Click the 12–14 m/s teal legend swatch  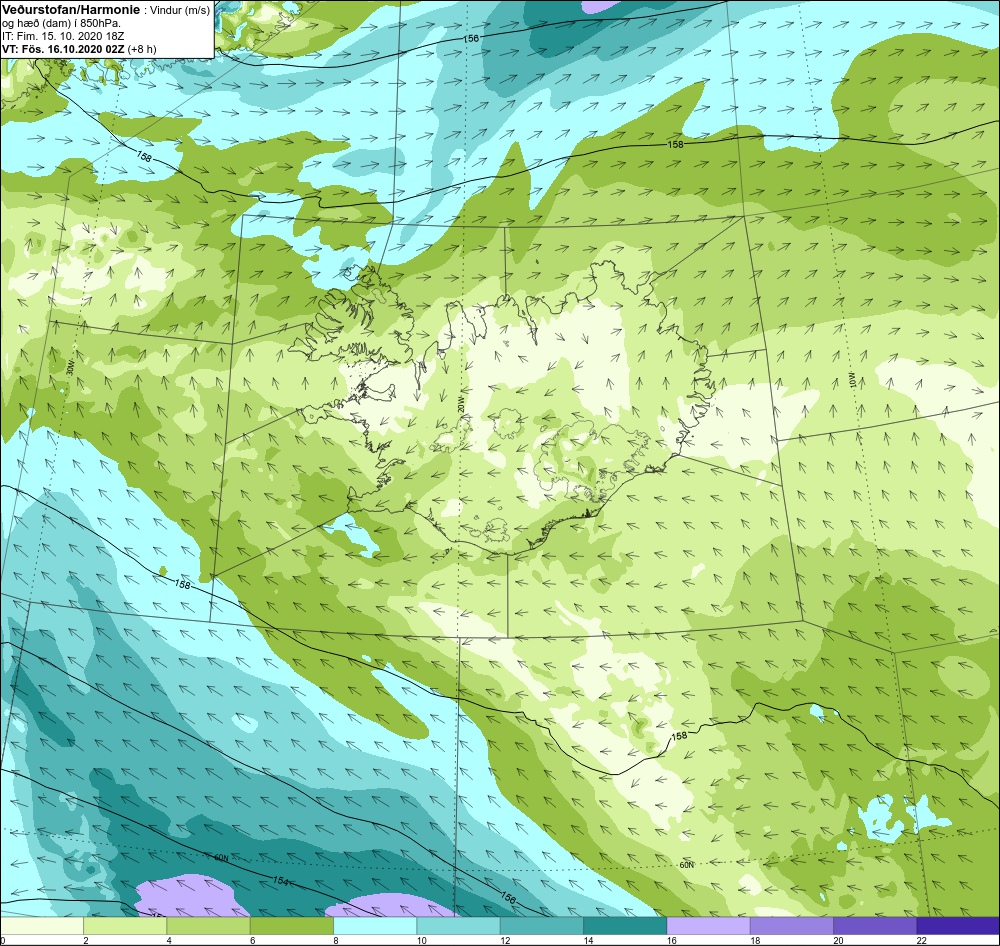click(x=541, y=925)
